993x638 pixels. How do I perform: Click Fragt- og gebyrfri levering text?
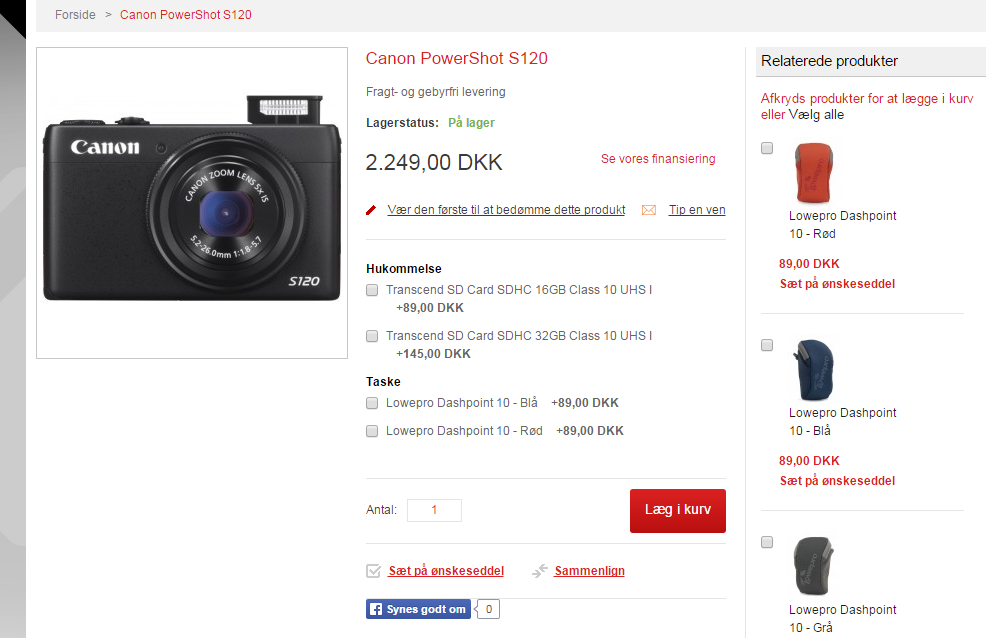436,92
